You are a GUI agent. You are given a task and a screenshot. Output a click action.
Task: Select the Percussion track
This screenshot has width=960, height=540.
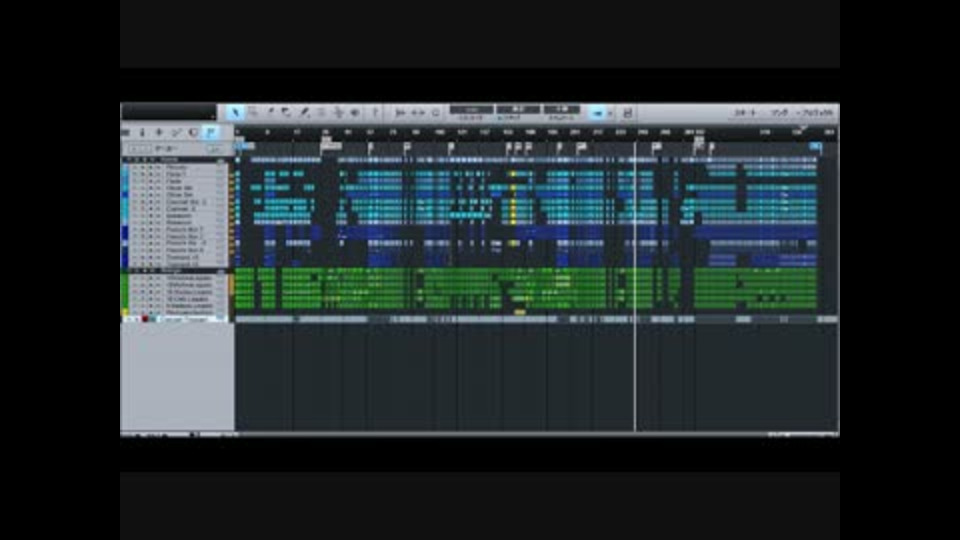(189, 312)
